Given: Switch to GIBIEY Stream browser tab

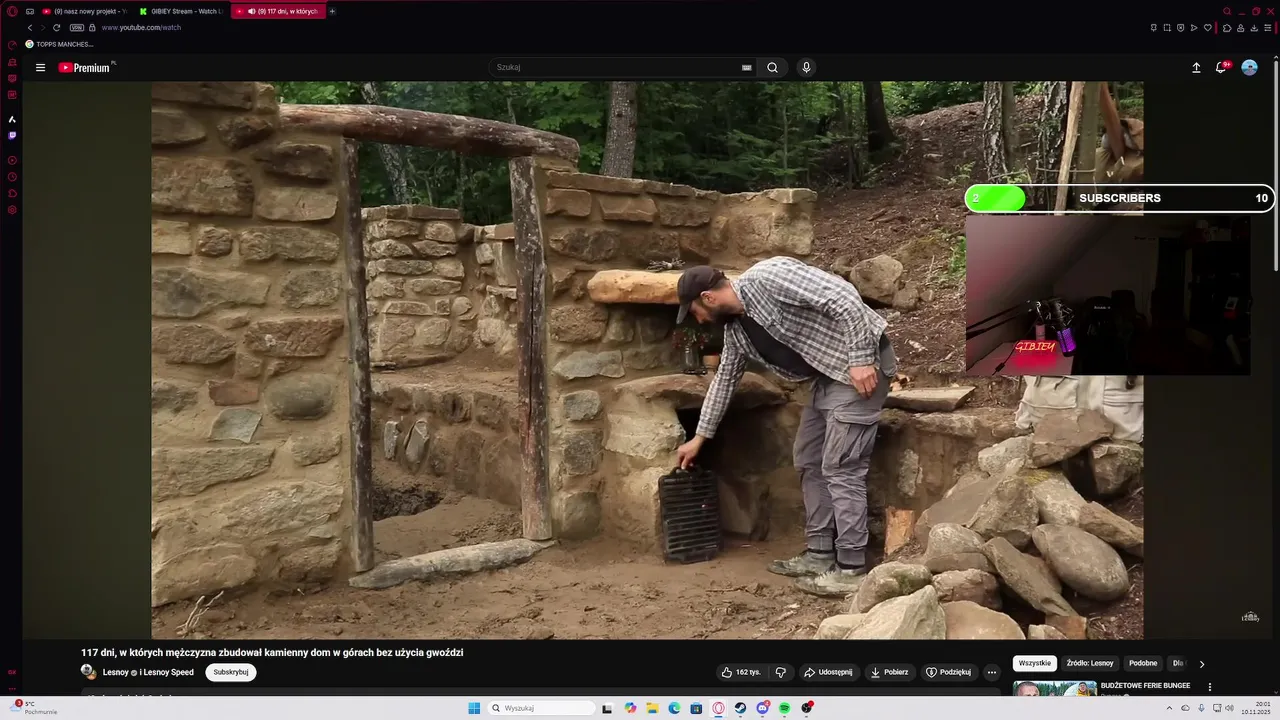Looking at the screenshot, I should coord(181,11).
